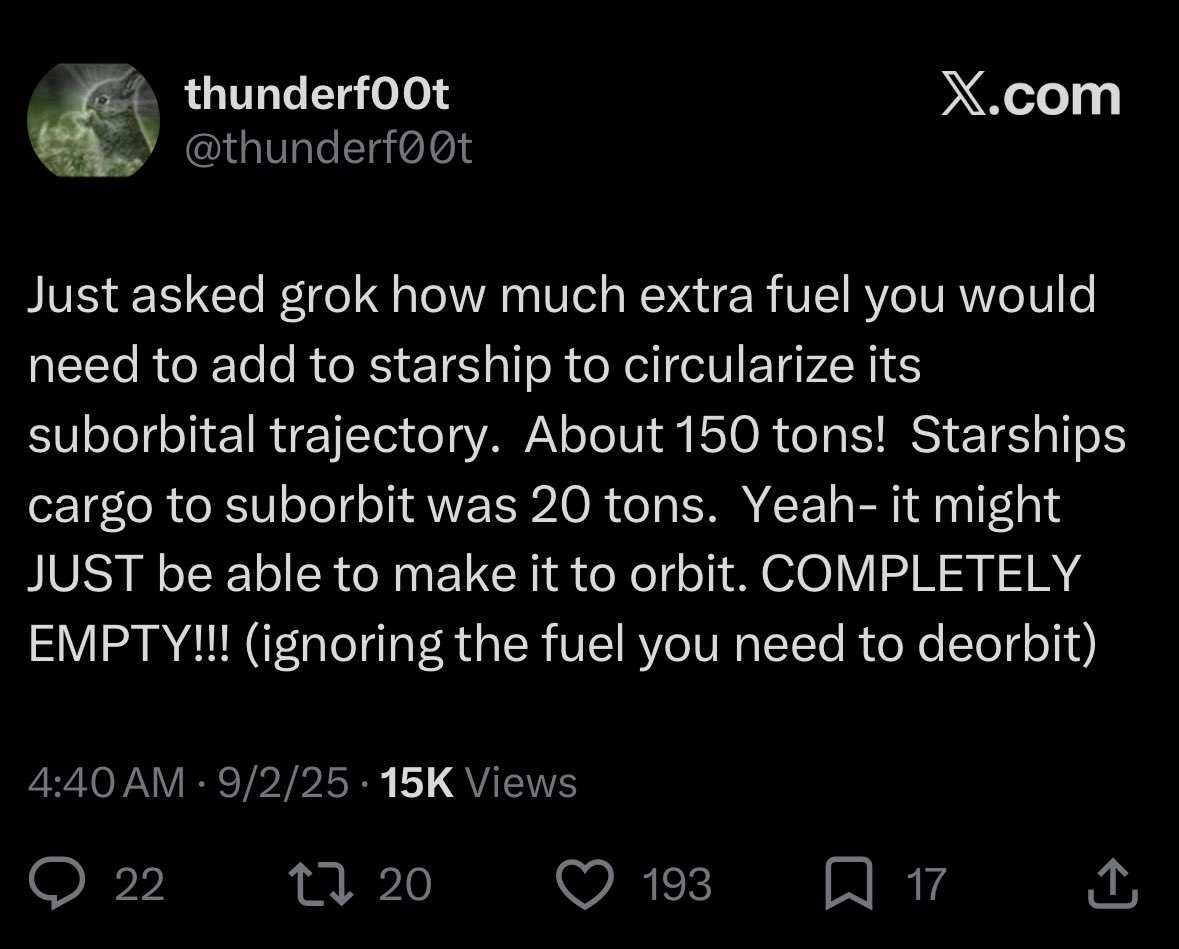Open the 15K Views statistic
This screenshot has width=1179, height=949.
coord(479,783)
